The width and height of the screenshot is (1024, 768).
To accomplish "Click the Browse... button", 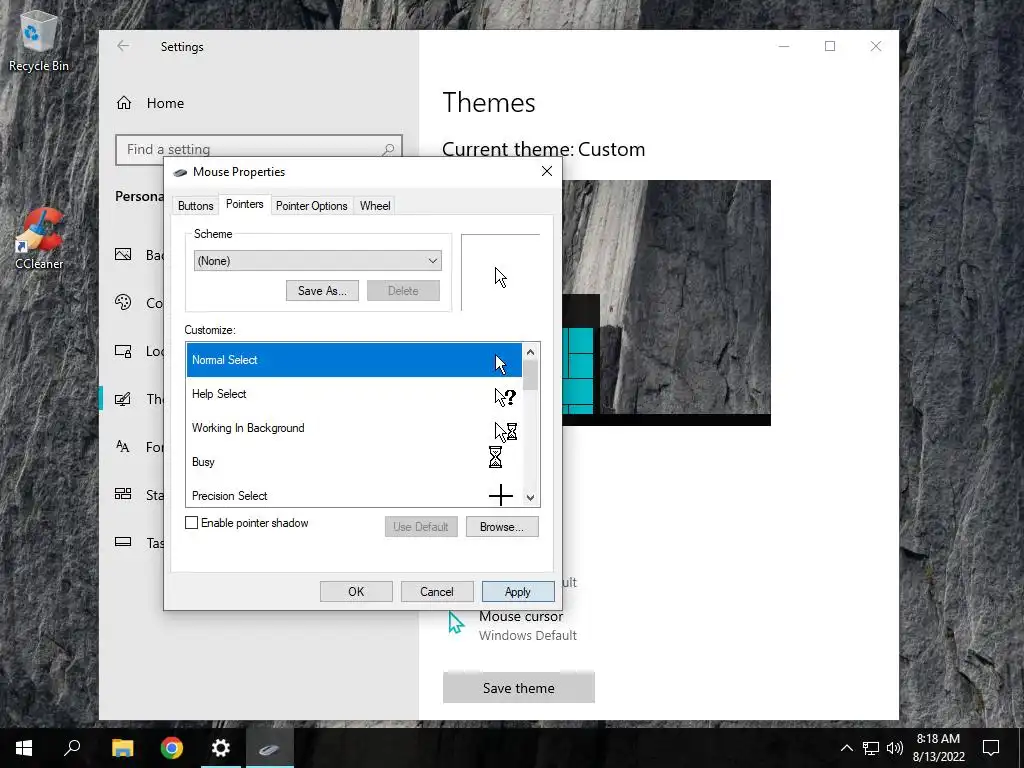I will click(502, 526).
